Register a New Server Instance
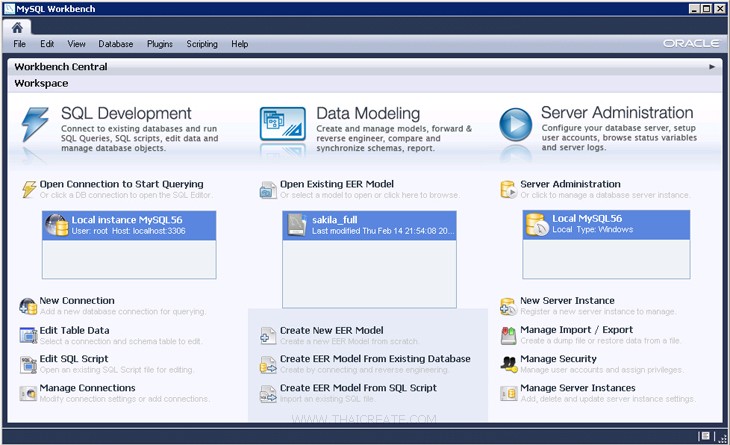730x445 pixels. 567,301
